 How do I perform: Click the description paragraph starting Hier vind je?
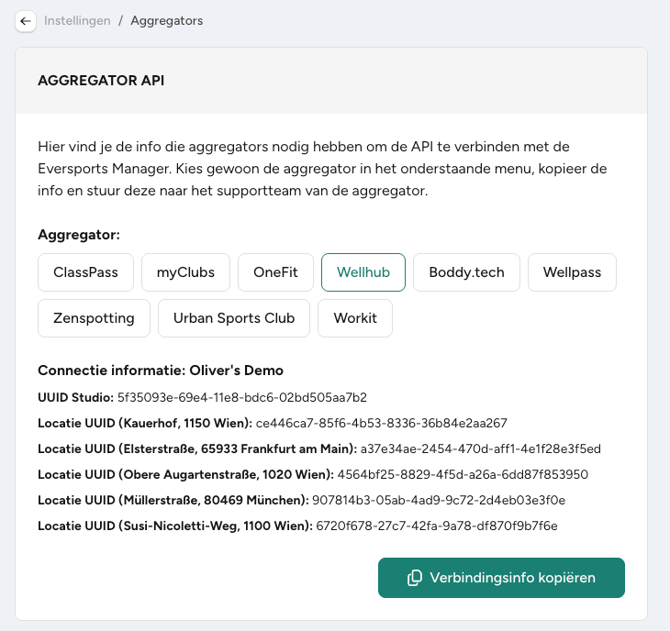322,168
